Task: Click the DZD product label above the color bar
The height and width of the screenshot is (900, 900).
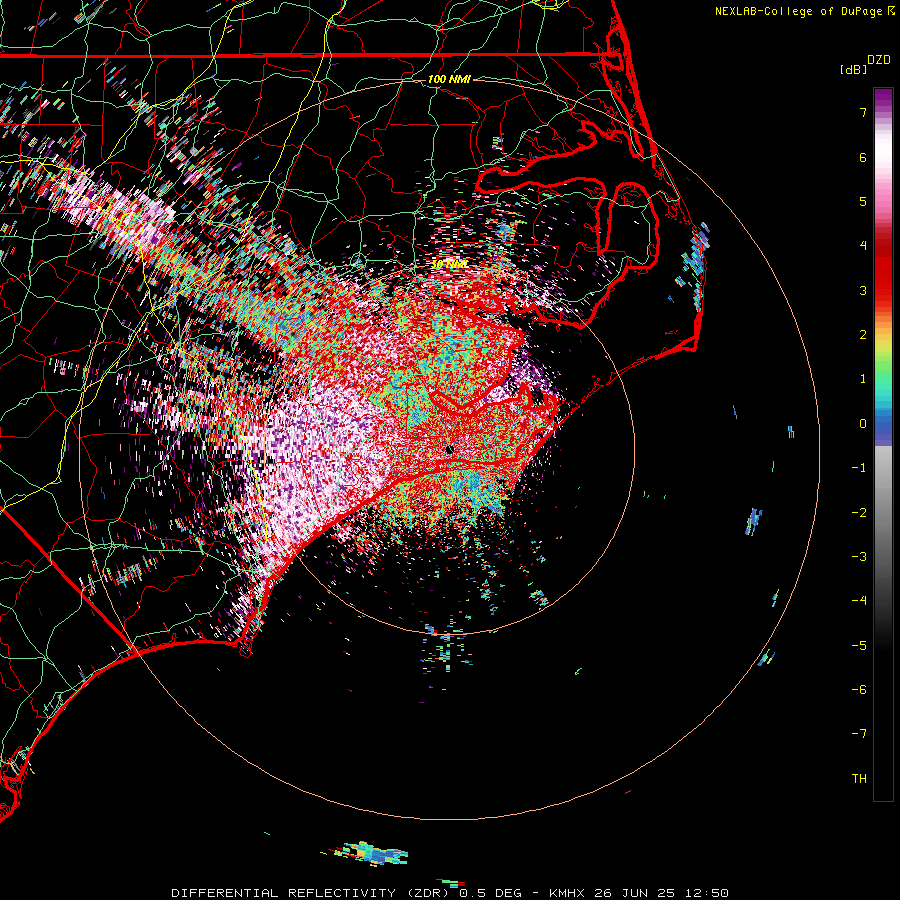Action: tap(878, 60)
